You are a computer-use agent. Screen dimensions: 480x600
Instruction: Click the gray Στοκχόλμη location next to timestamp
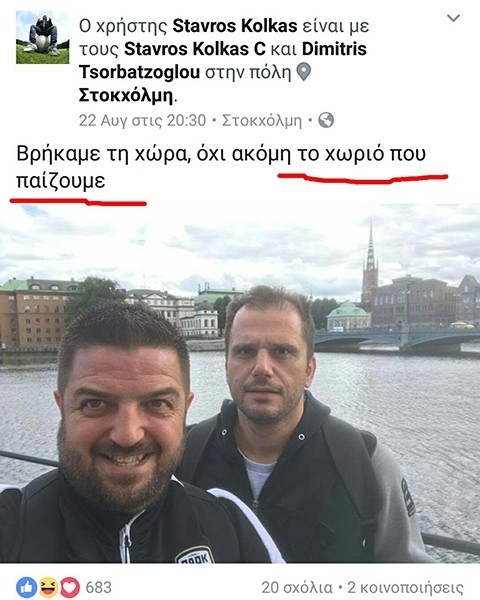pos(262,121)
